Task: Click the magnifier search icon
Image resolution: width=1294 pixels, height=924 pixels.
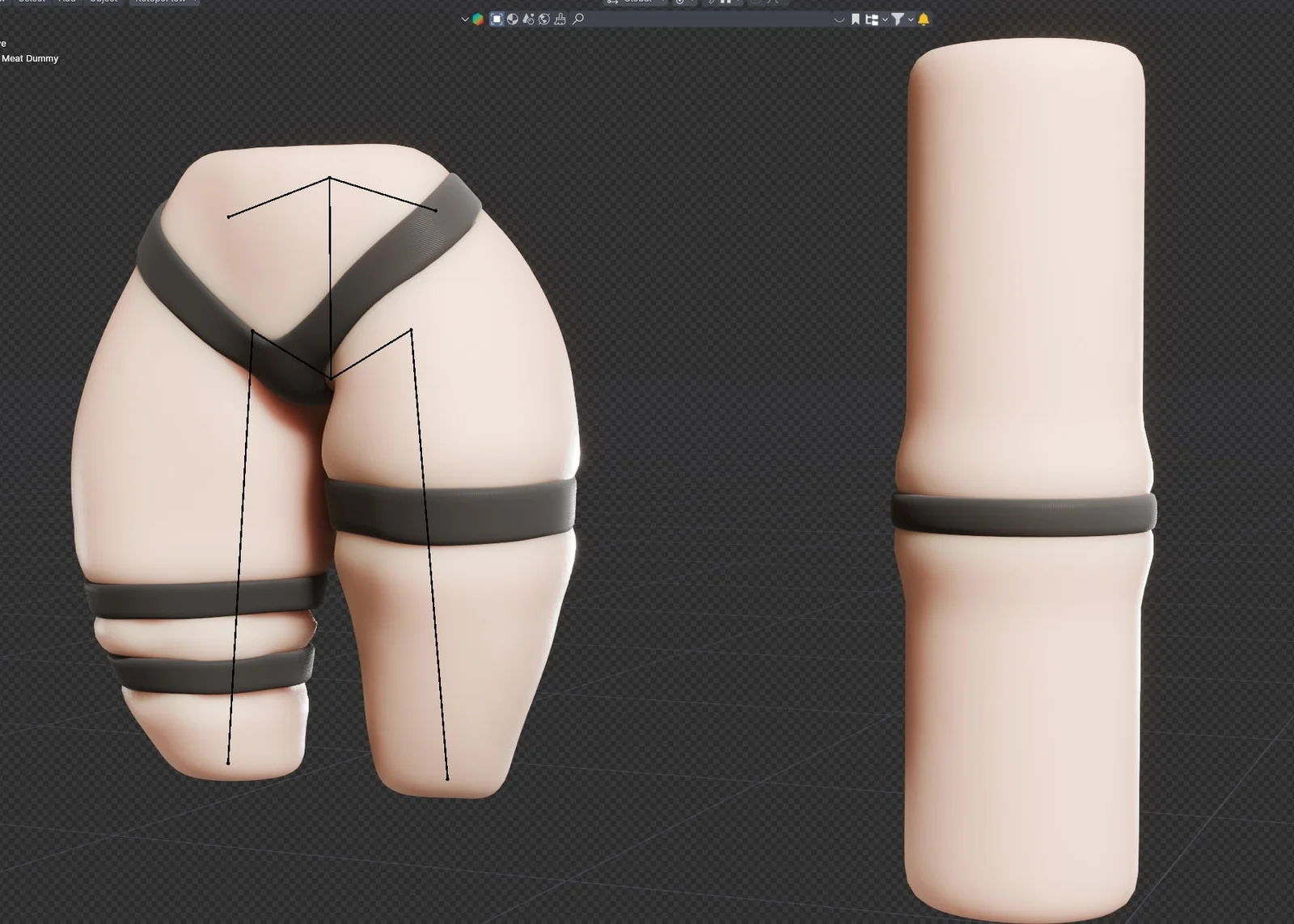Action: pos(579,19)
